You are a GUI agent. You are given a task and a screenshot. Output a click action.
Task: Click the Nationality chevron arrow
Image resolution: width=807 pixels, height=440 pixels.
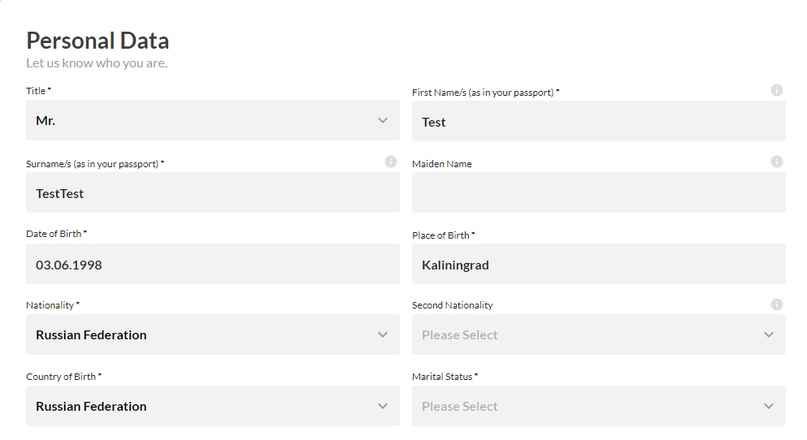[x=382, y=335]
